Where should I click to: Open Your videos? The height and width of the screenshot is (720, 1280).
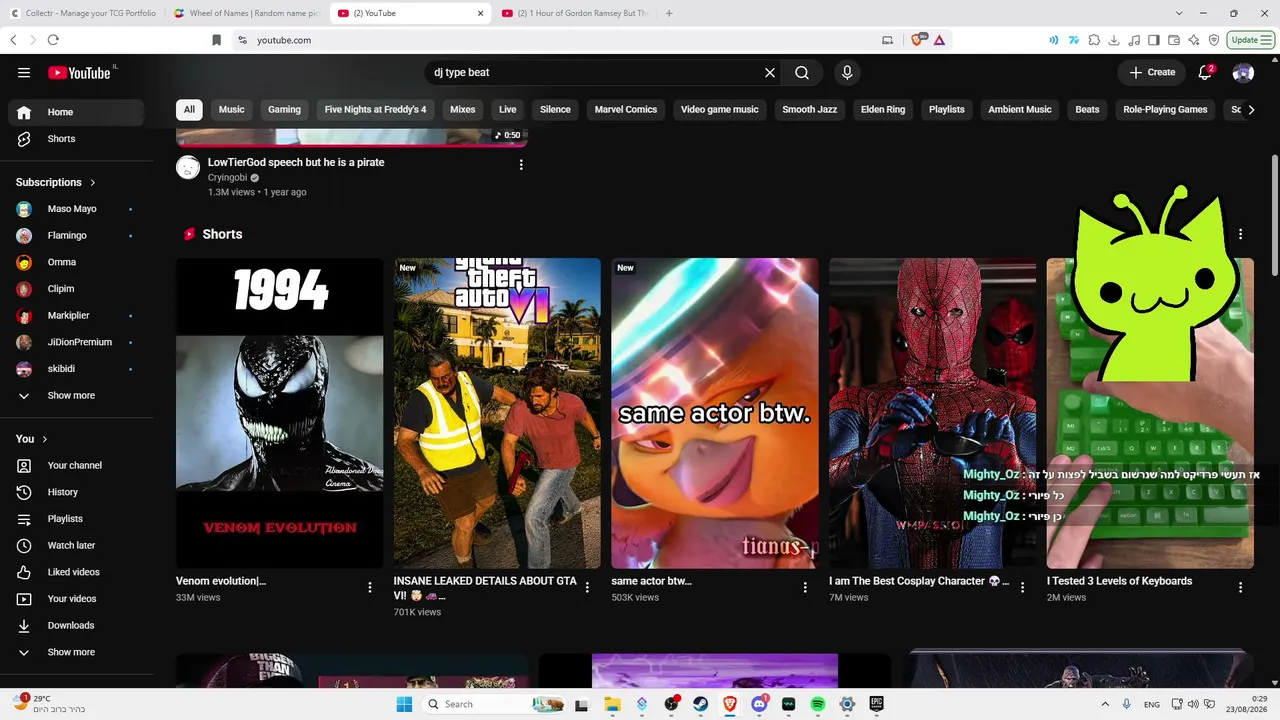(76, 599)
